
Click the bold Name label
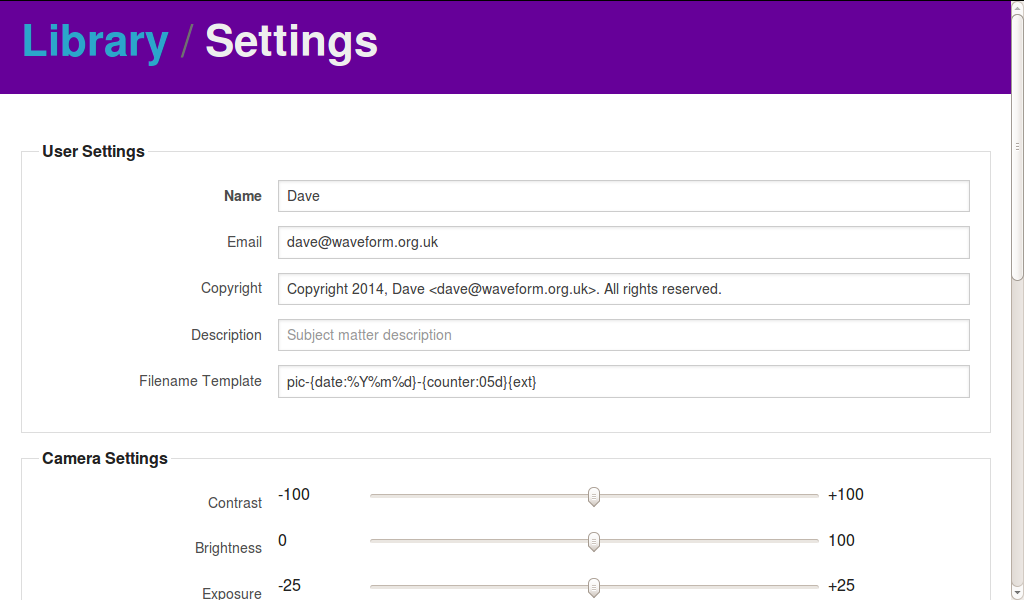click(x=243, y=196)
